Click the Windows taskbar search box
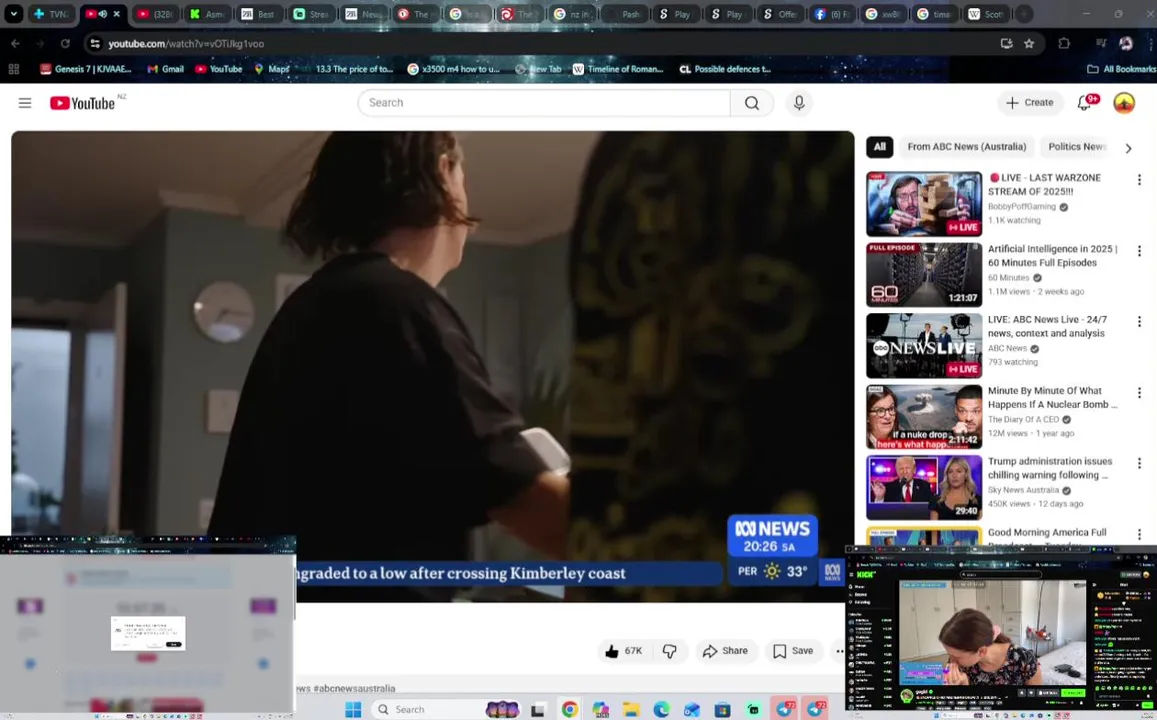Screen dimensions: 1157x720 [x=444, y=709]
